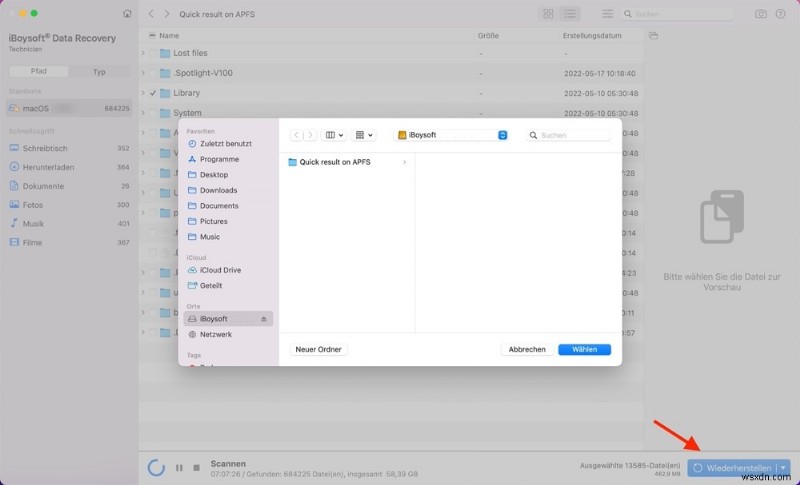Click the scanning progress spinner
The height and width of the screenshot is (485, 800).
156,468
